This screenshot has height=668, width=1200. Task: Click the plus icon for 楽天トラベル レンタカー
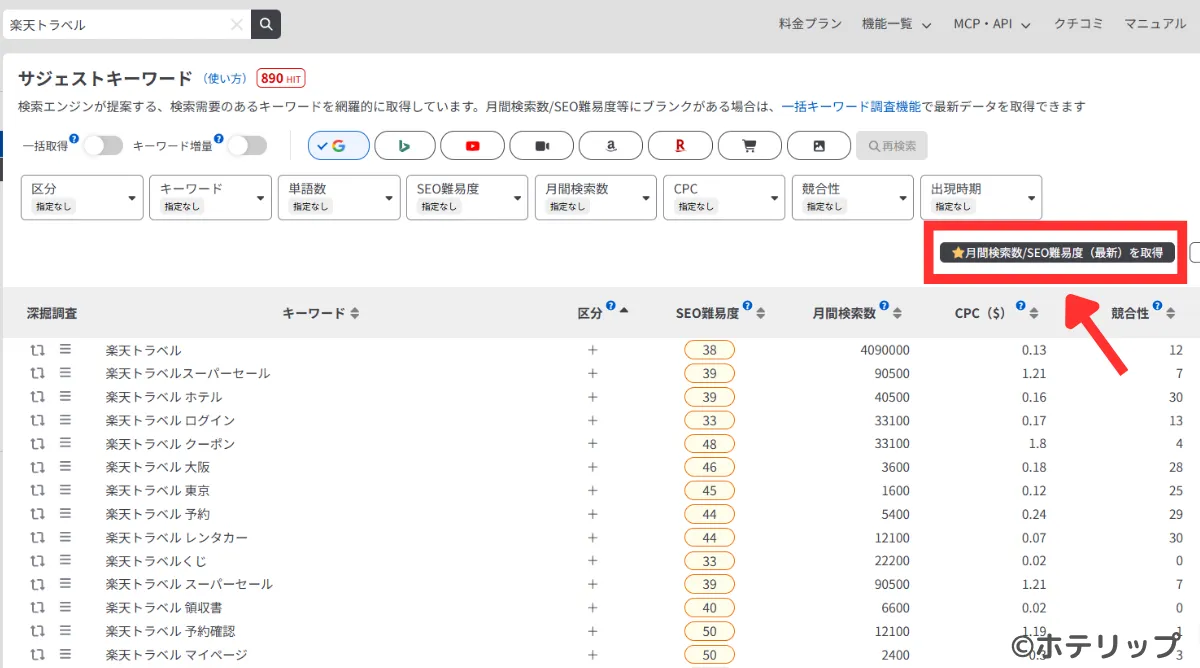[592, 537]
